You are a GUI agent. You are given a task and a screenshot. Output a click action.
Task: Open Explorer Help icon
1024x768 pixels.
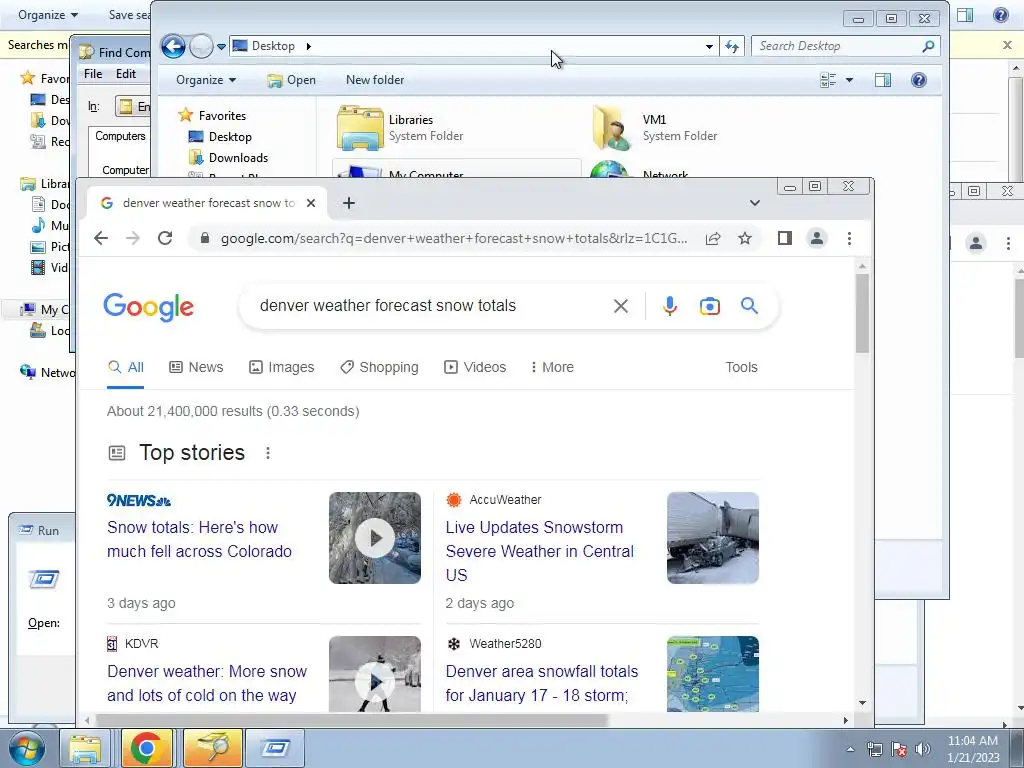click(919, 80)
